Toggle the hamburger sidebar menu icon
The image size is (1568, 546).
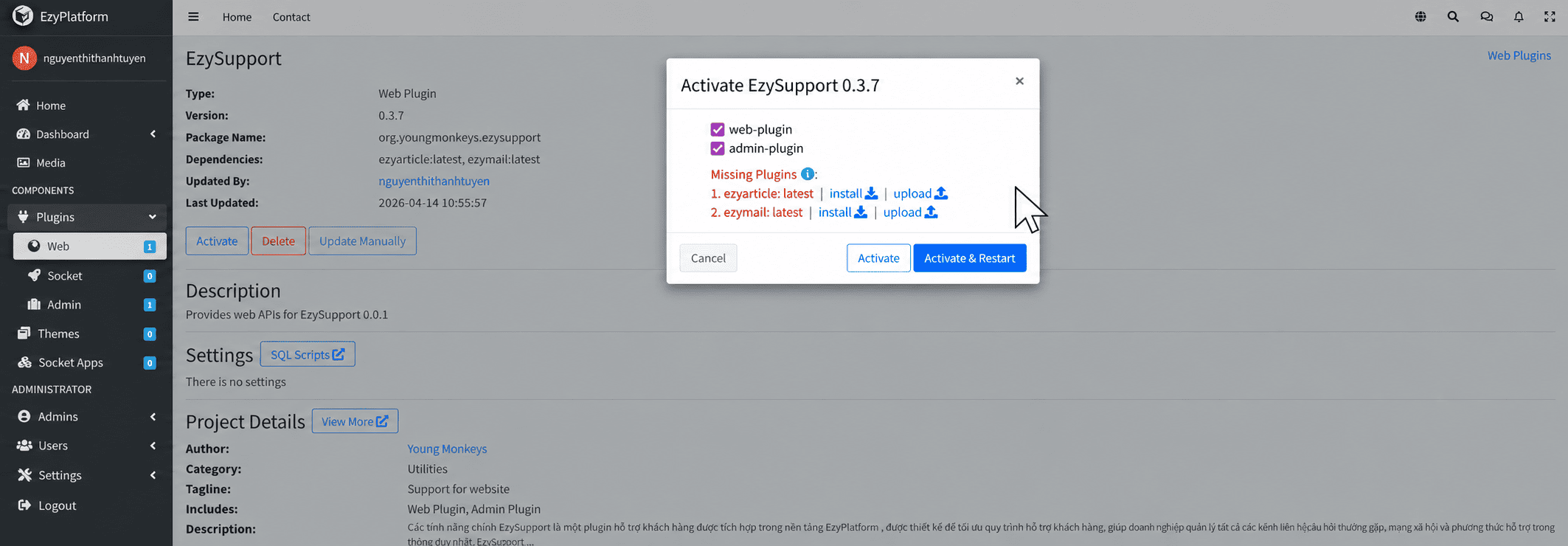click(193, 16)
